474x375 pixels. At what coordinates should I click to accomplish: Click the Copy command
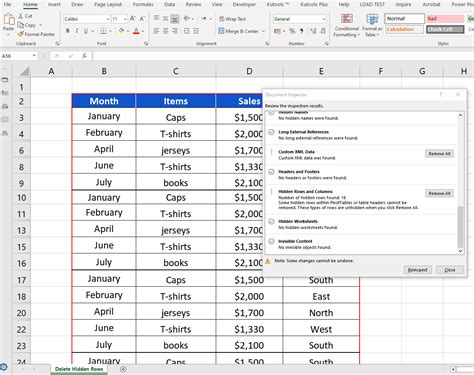tap(27, 25)
